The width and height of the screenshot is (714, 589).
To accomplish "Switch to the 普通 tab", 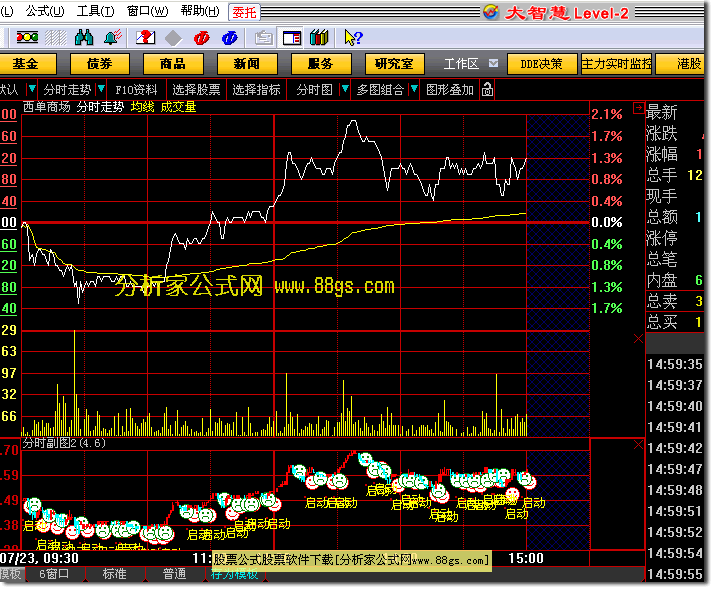I will (175, 574).
